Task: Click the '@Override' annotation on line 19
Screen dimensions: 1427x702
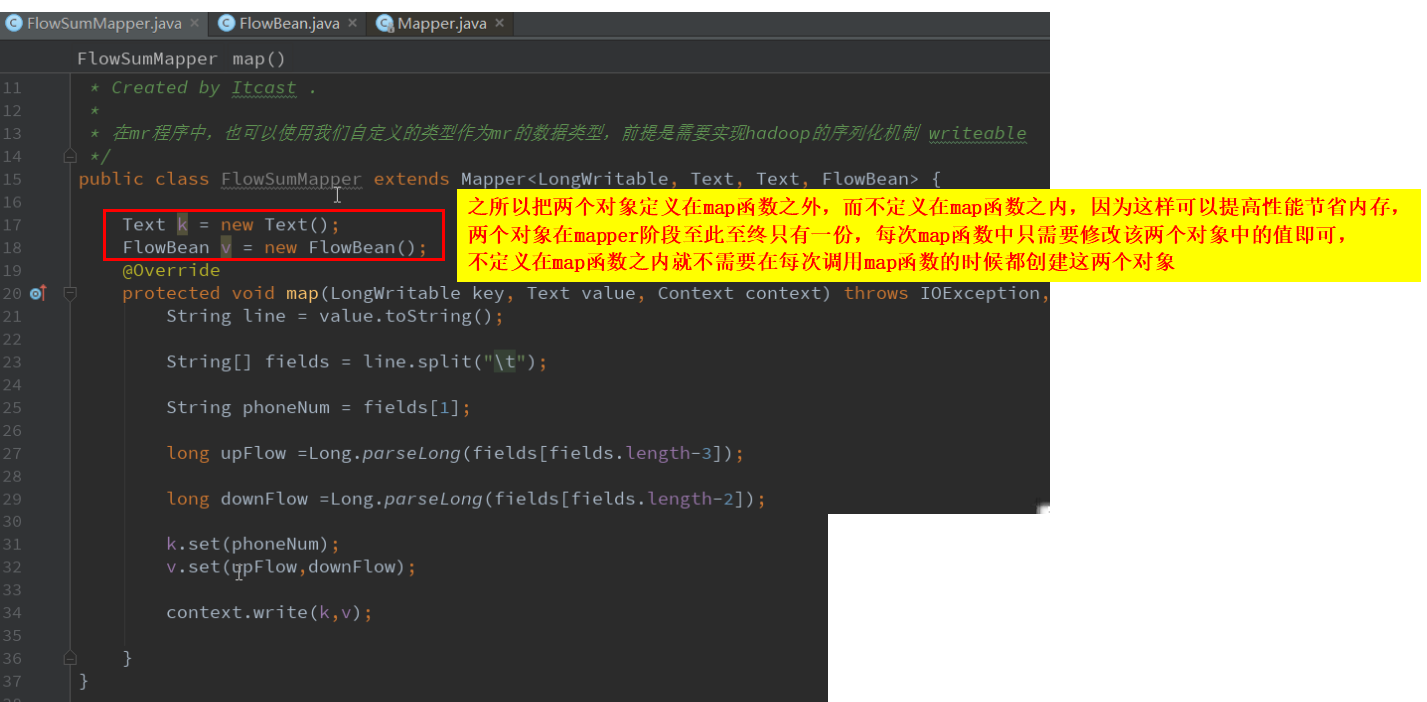Action: [171, 270]
